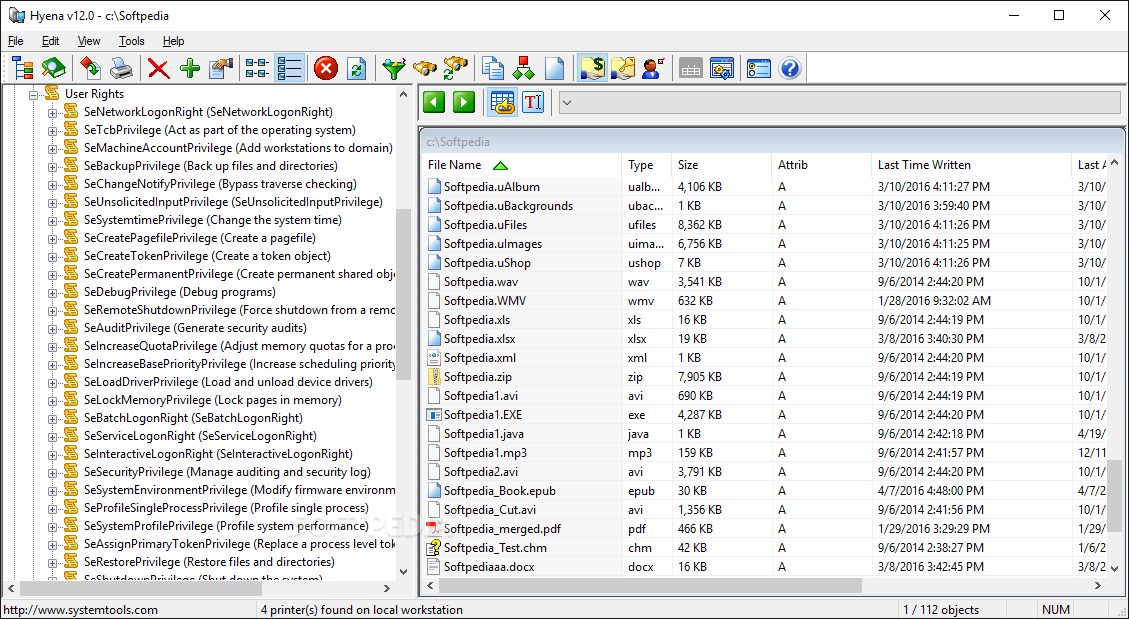The image size is (1129, 619).
Task: Sort by Attrib column header
Action: pos(822,165)
